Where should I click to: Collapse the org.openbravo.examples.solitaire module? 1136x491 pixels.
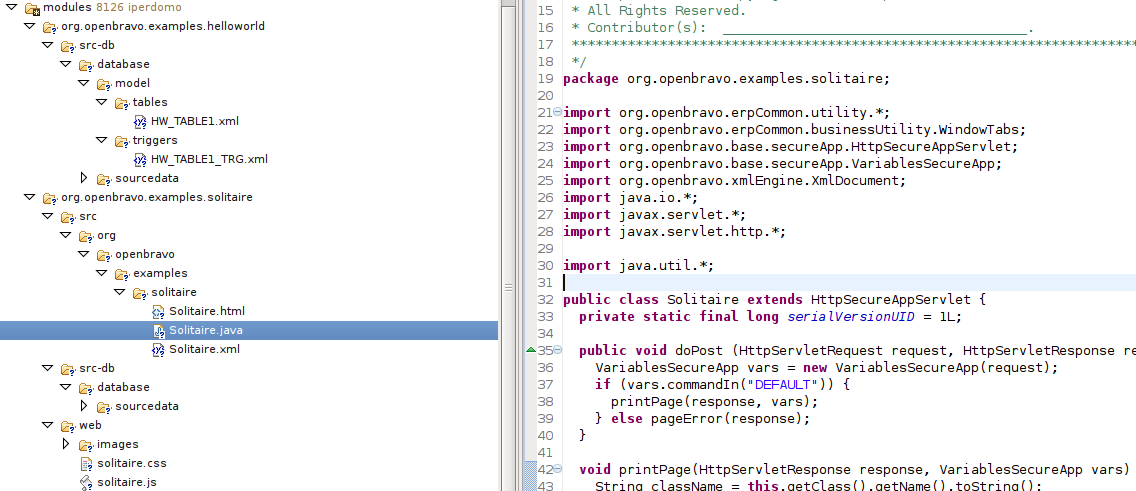click(30, 197)
